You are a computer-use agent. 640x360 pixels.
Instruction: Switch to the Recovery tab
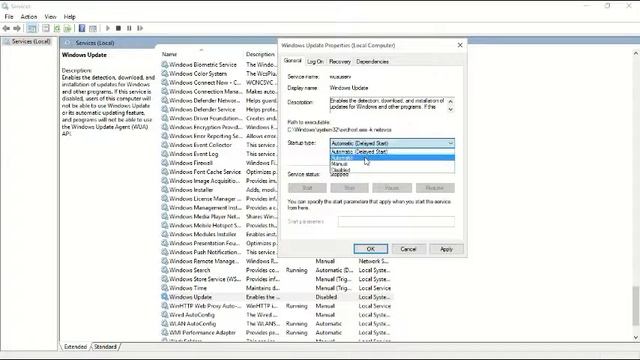340,62
